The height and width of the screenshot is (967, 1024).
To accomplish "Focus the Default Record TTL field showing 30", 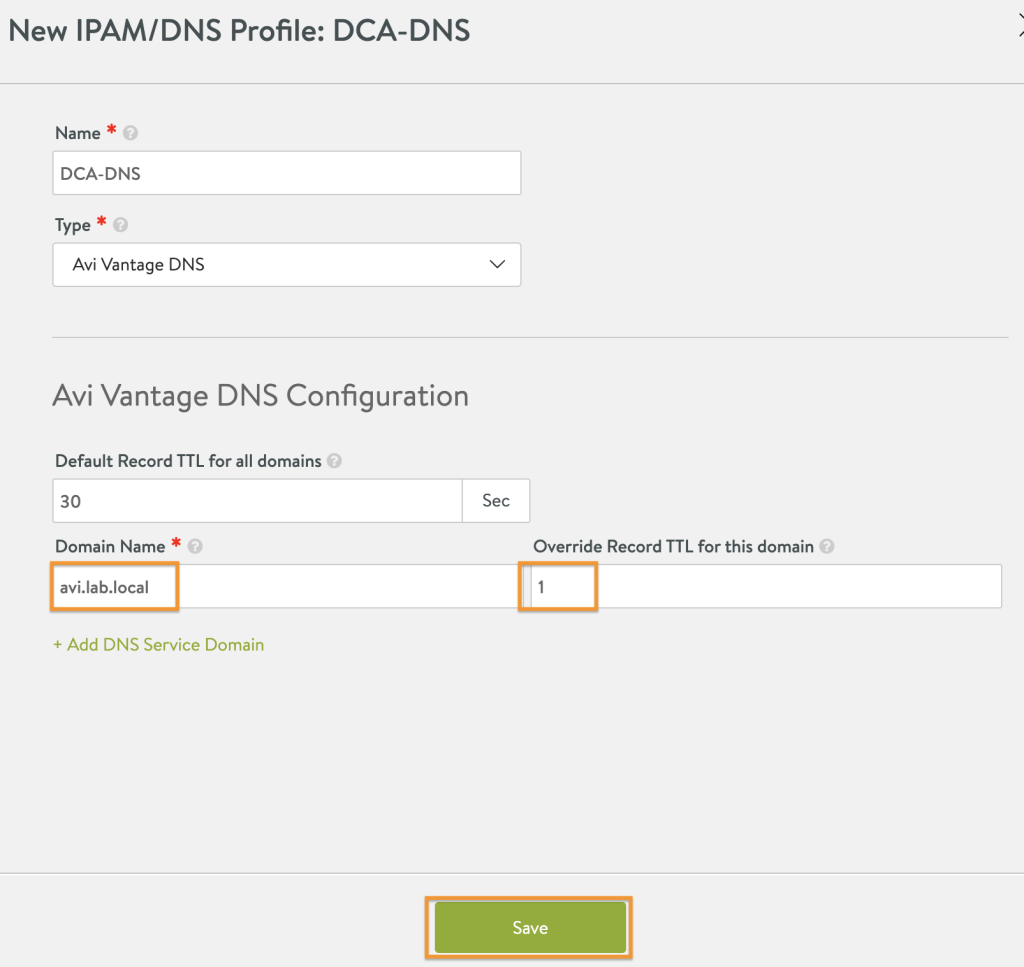I will 257,501.
